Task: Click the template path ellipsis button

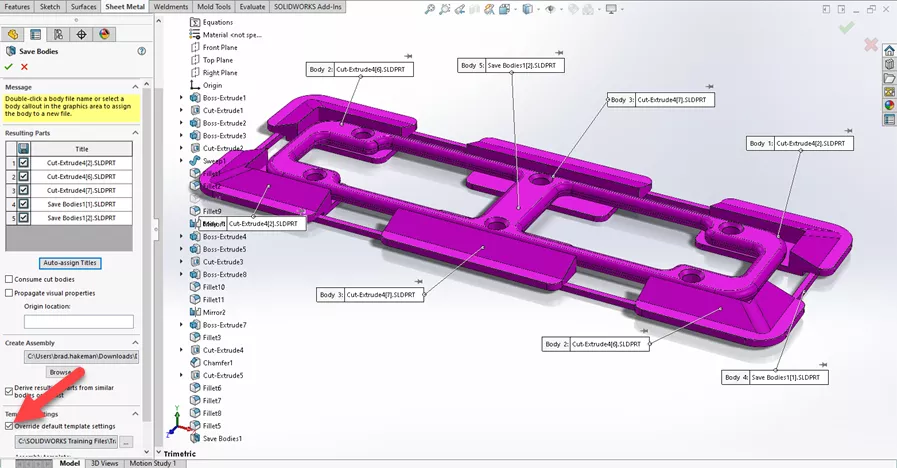Action: 126,442
